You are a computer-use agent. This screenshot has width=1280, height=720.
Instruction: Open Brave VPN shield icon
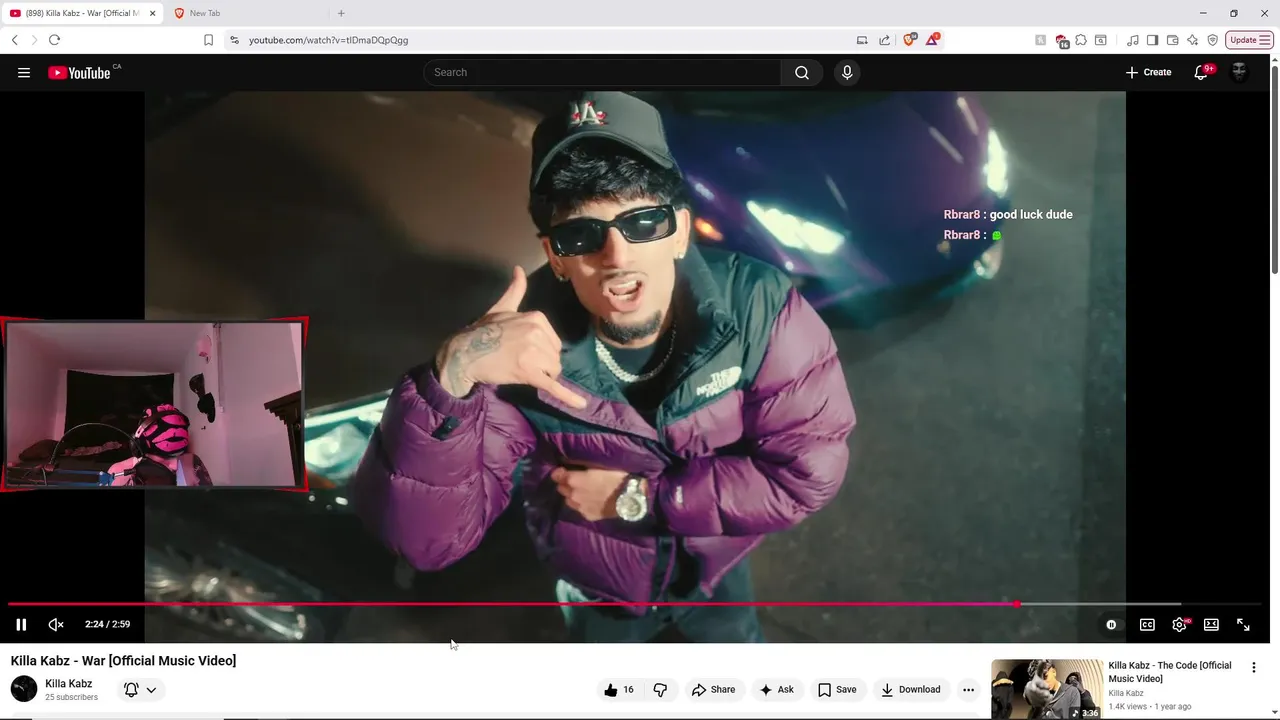pyautogui.click(x=1212, y=40)
